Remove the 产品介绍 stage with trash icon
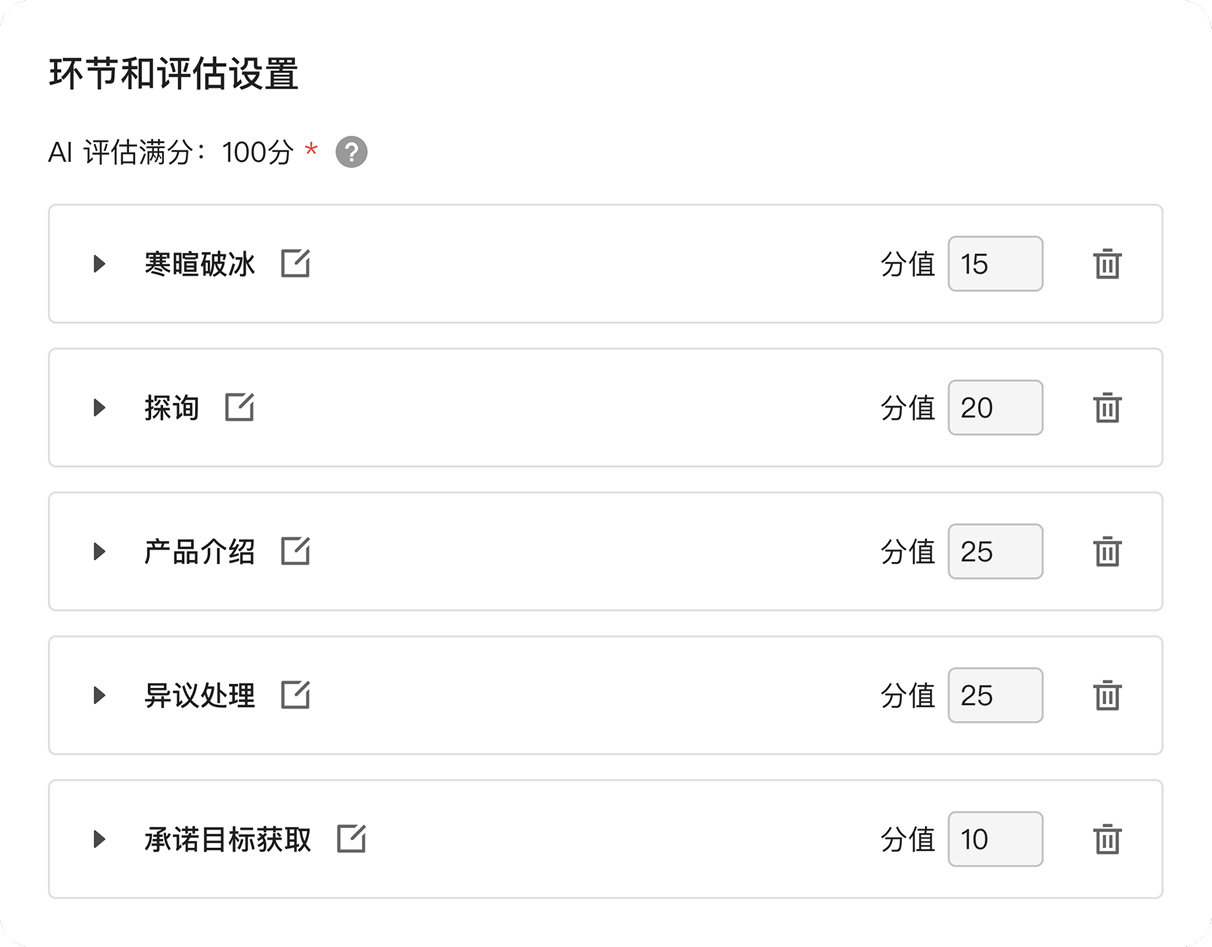Screen dimensions: 1212x947 tap(1107, 552)
